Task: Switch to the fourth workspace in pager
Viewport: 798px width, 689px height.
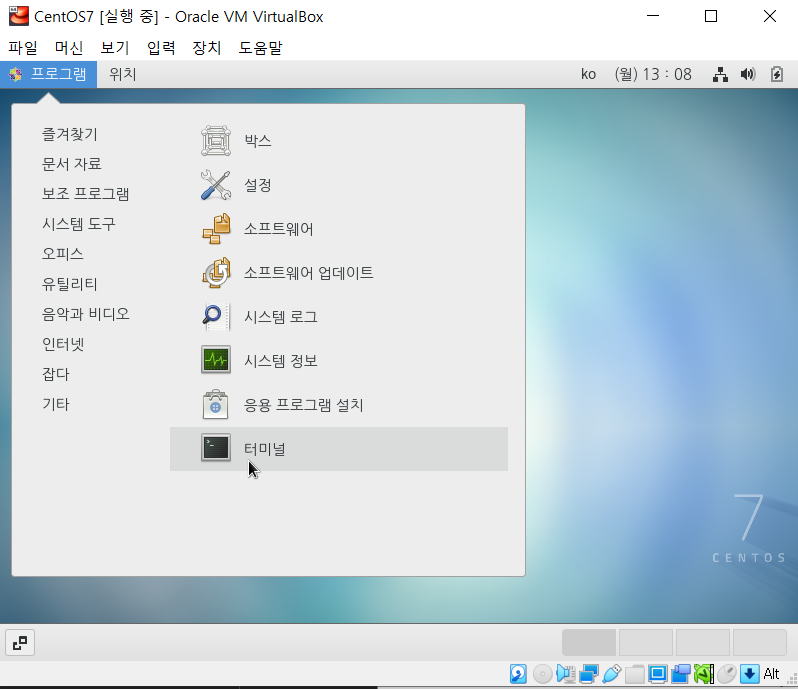Action: pyautogui.click(x=760, y=643)
